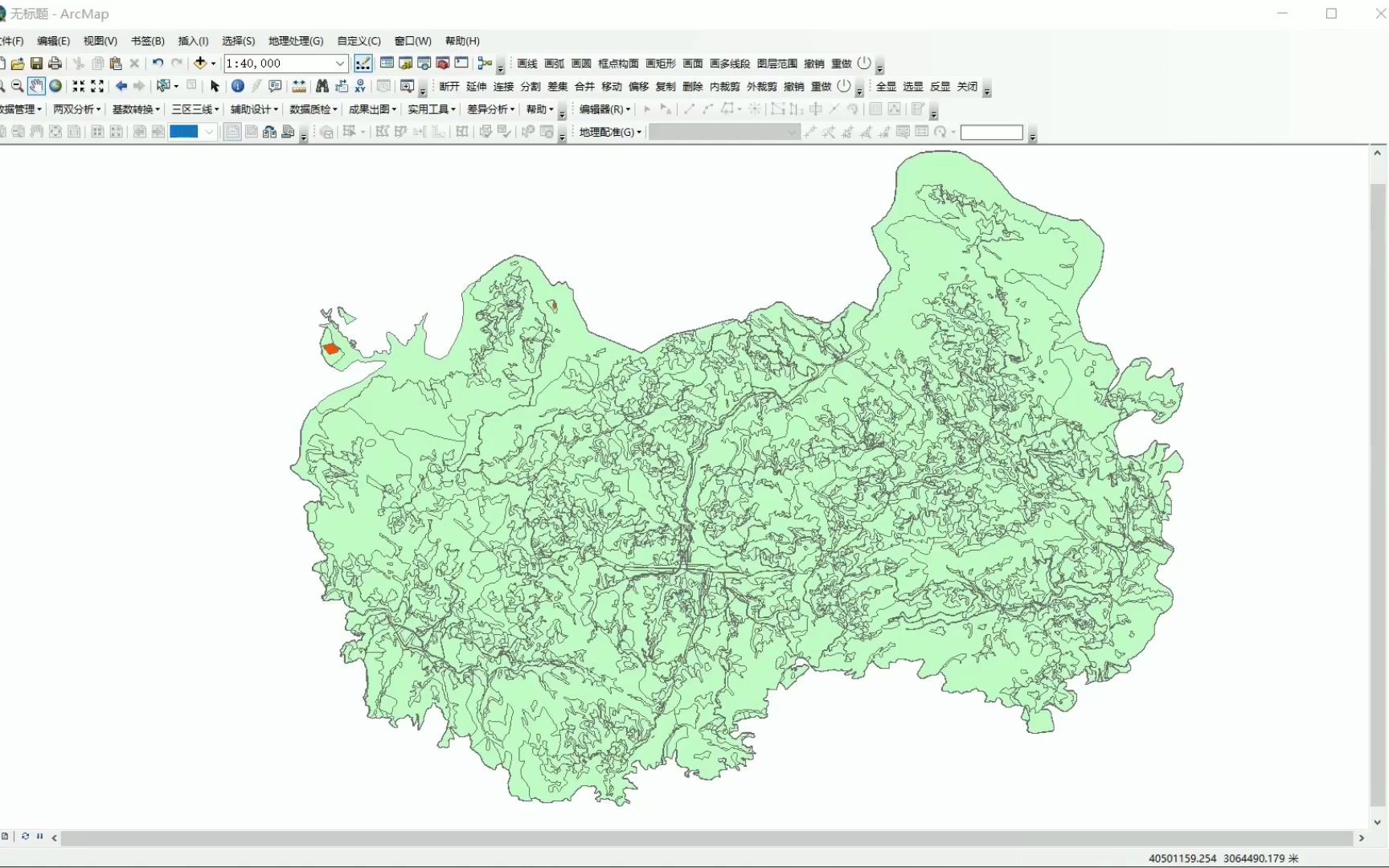Screen dimensions: 1389x868
Task: Expand the 辅助设计 dropdown menu
Action: 254,109
